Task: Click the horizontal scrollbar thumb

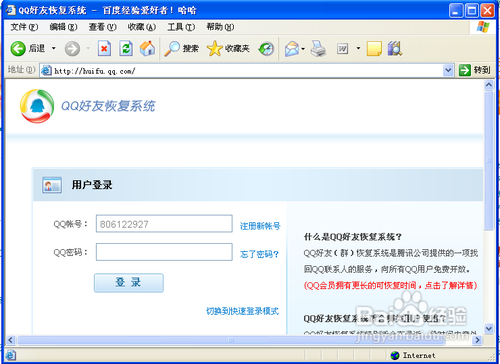Action: pos(231,340)
